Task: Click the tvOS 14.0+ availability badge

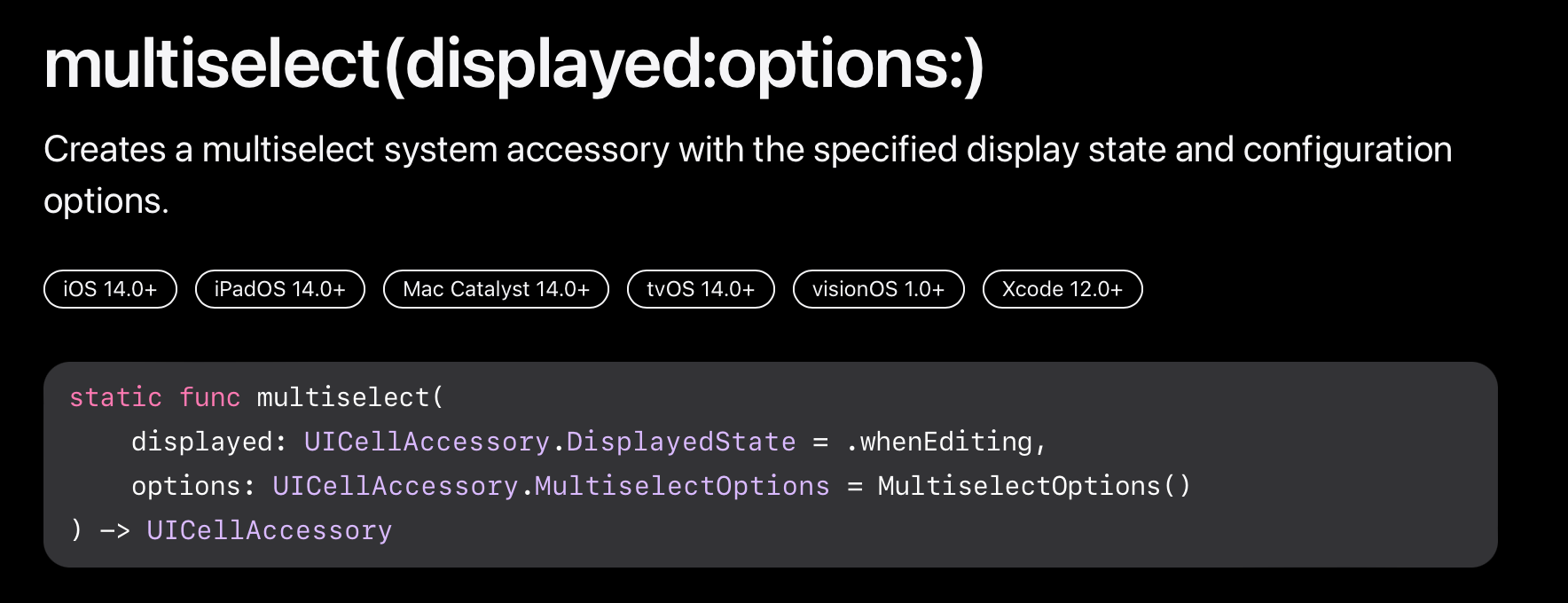Action: click(701, 289)
